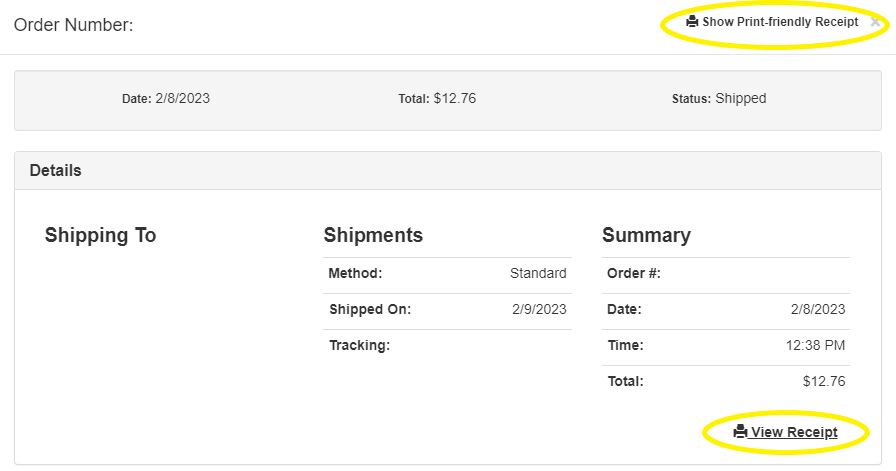Select the Order Number heading text
This screenshot has height=471, width=896.
[73, 25]
